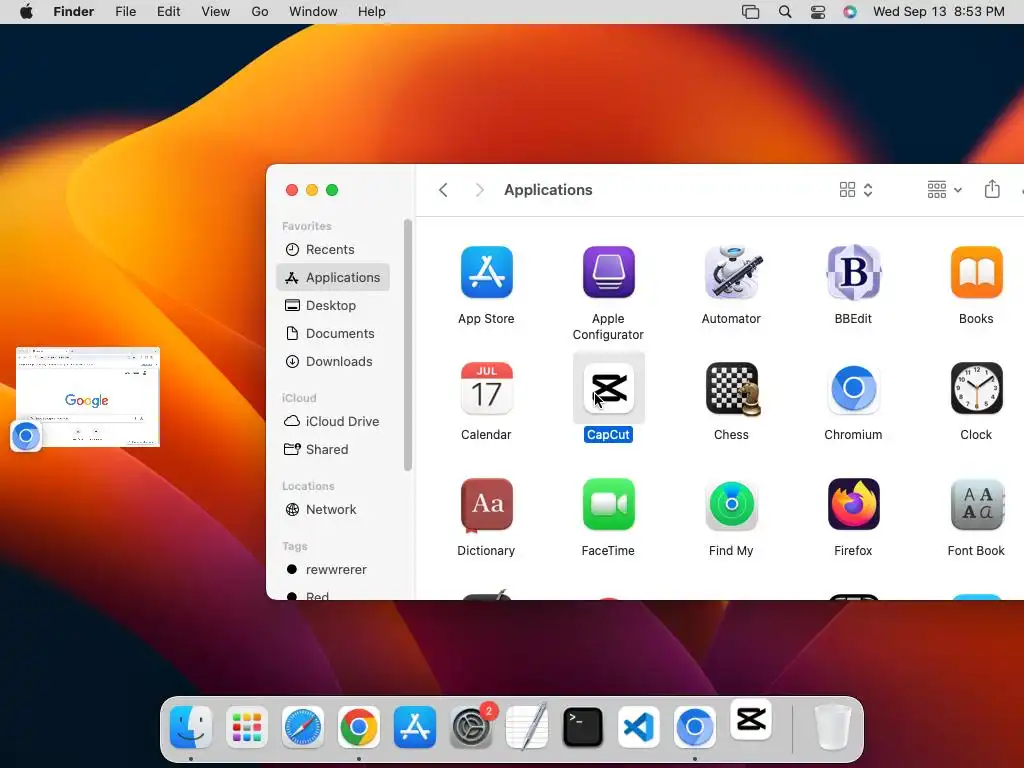The height and width of the screenshot is (768, 1024).
Task: Click the Chromium app icon in Finder
Action: point(854,389)
